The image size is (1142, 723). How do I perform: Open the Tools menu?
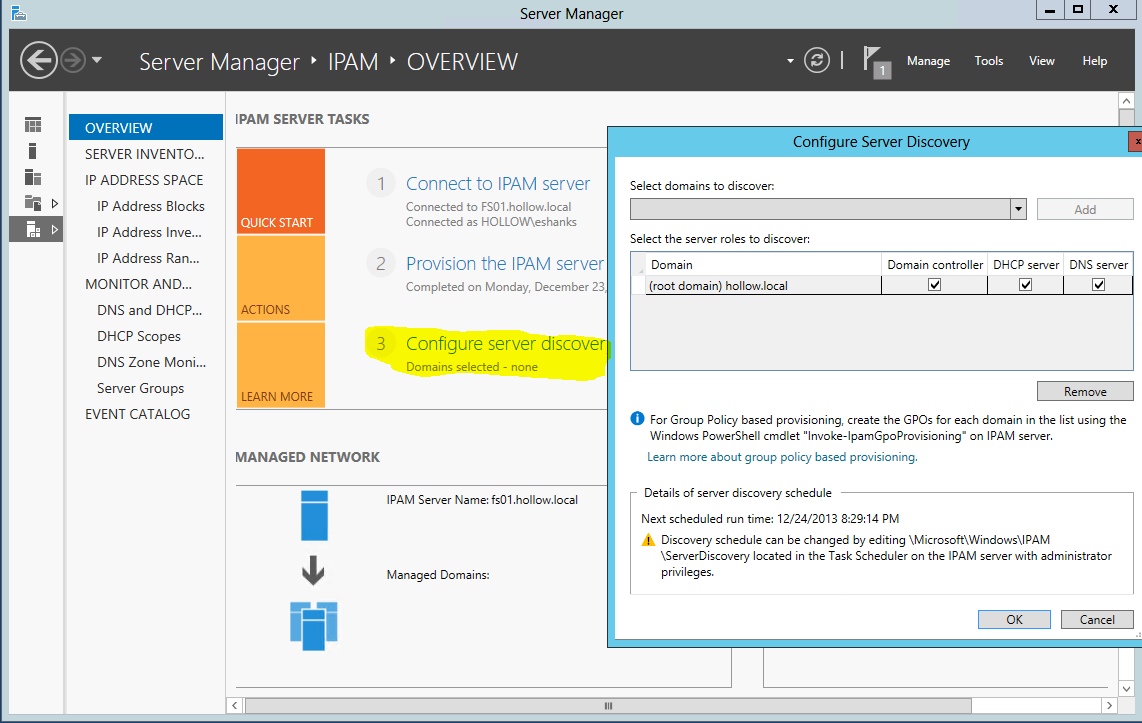coord(988,61)
